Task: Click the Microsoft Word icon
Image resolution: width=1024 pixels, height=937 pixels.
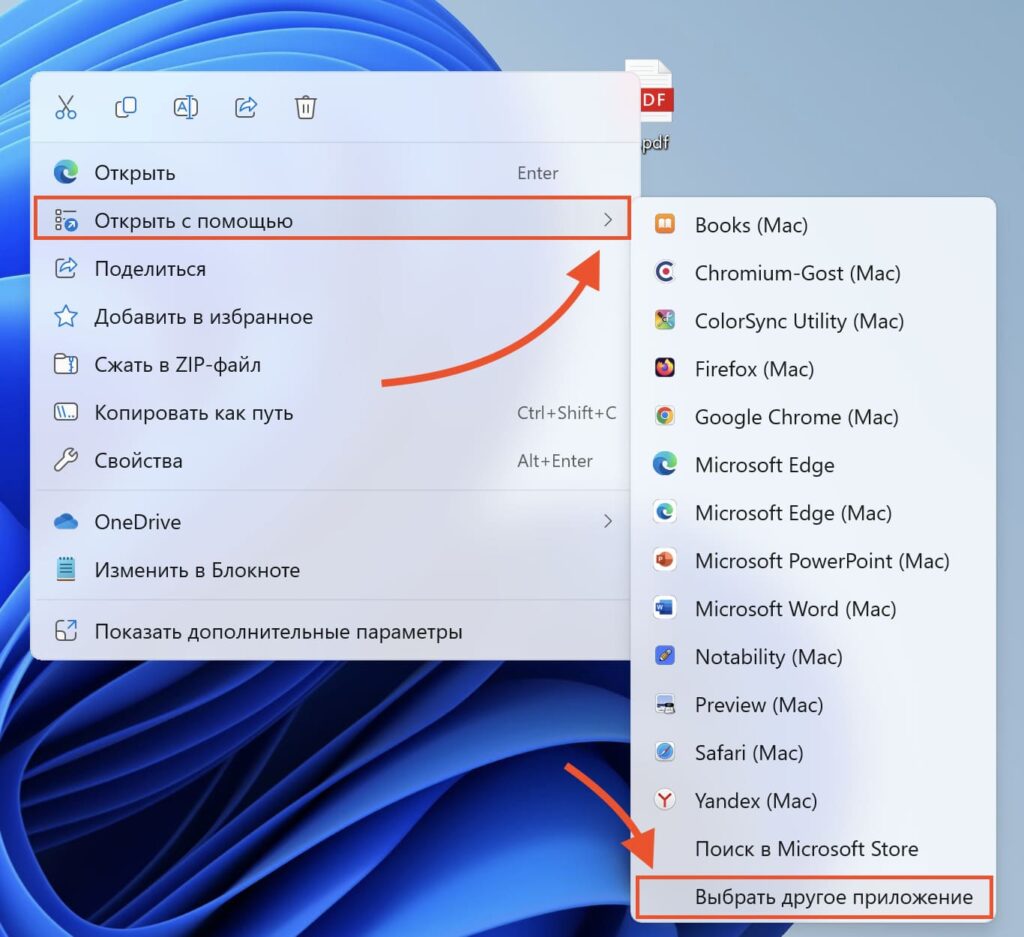Action: tap(665, 608)
